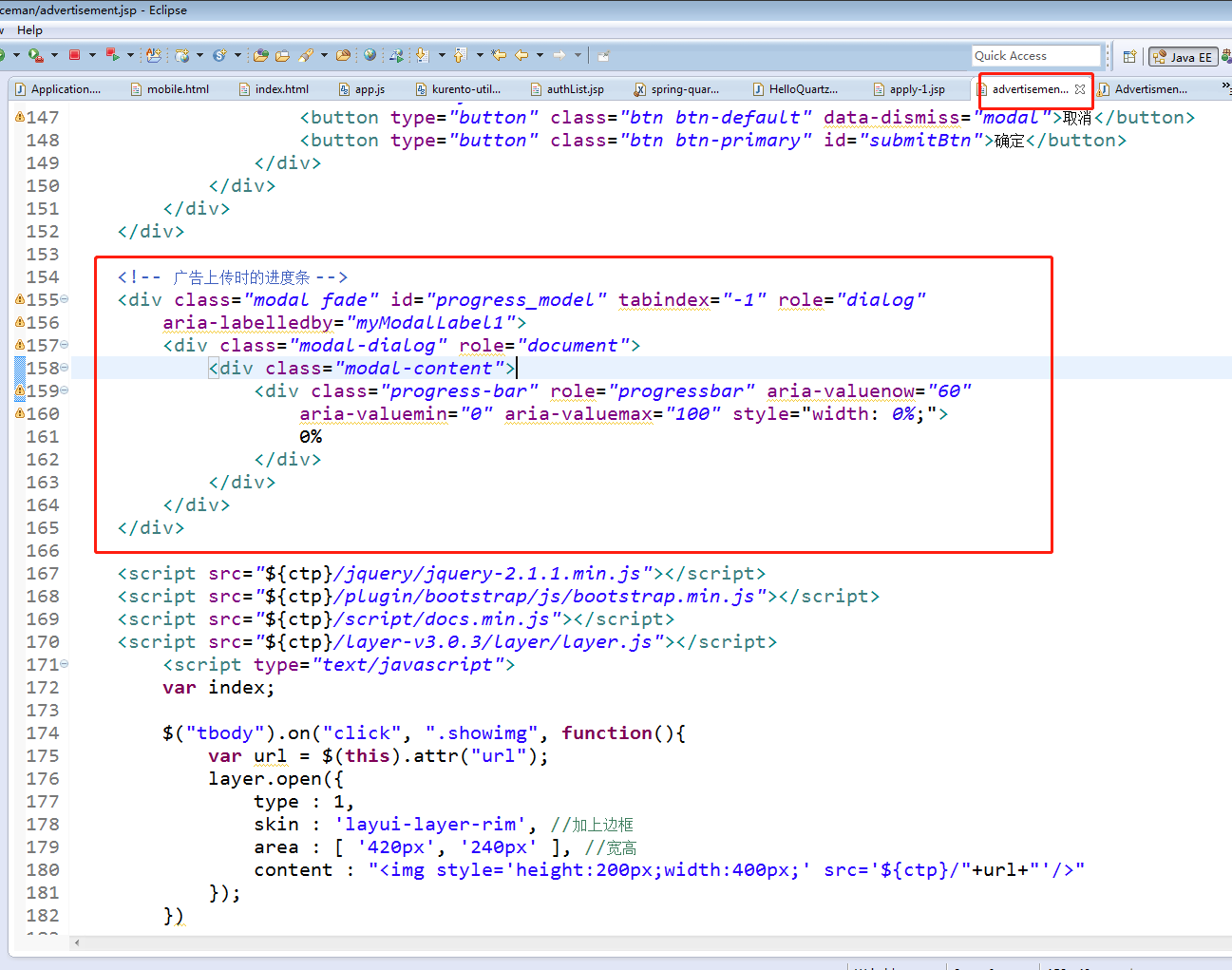Switch to the apply-1.jsp tab

910,89
